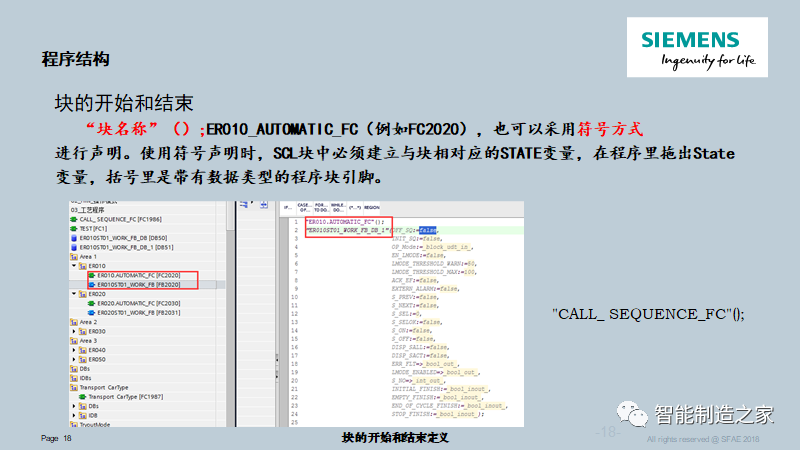
Task: Click _int_out_ placeholder after S_NO
Action: 429,381
